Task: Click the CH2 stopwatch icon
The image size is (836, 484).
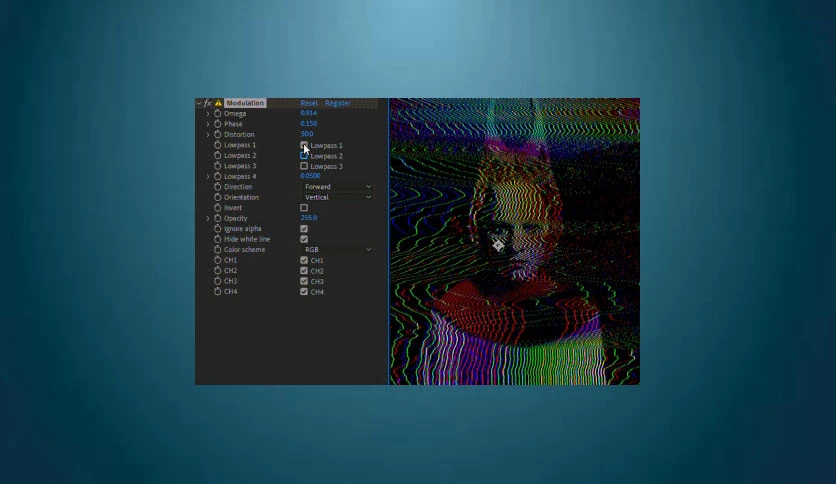Action: point(218,270)
